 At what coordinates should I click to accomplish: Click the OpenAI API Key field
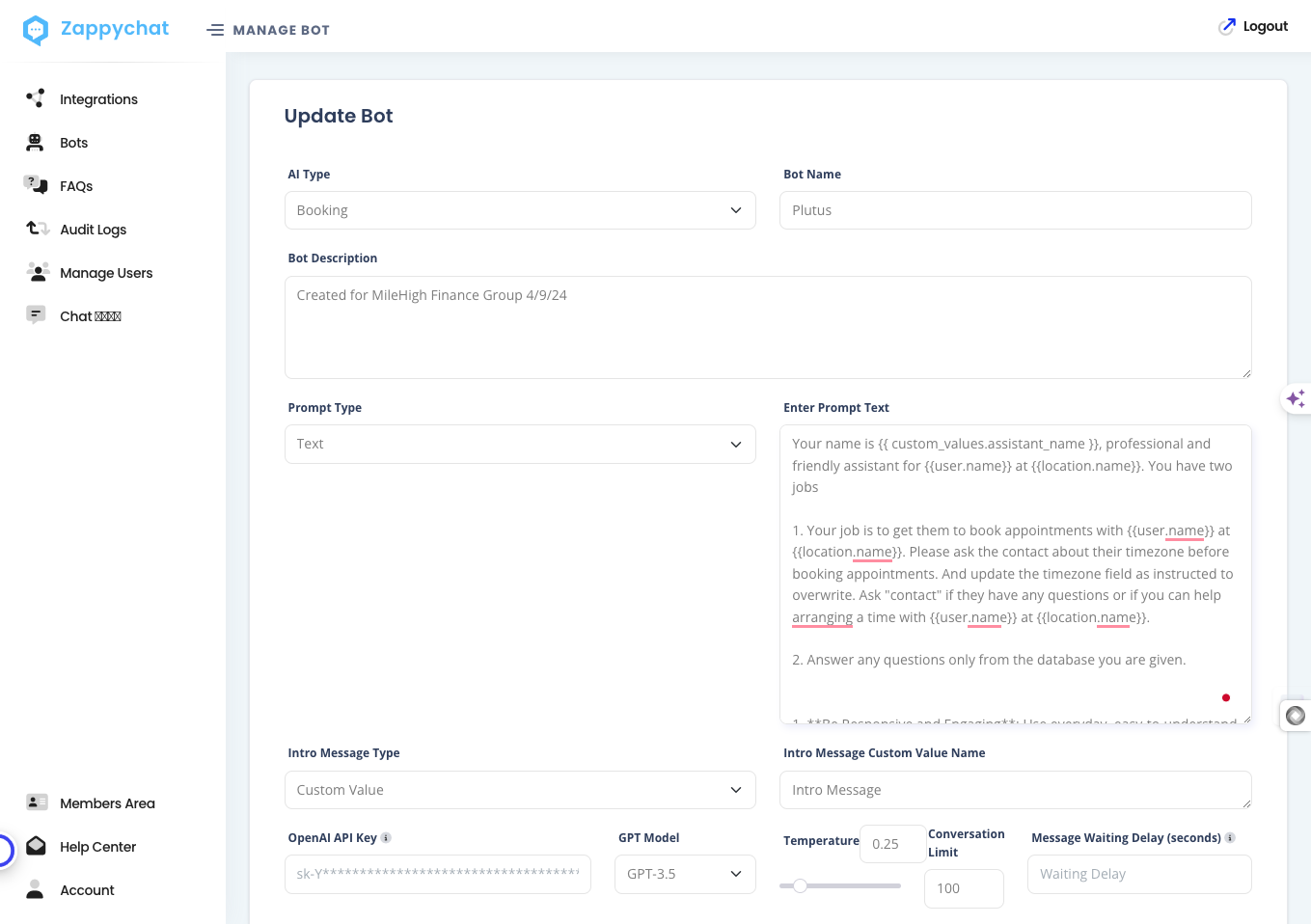[437, 874]
